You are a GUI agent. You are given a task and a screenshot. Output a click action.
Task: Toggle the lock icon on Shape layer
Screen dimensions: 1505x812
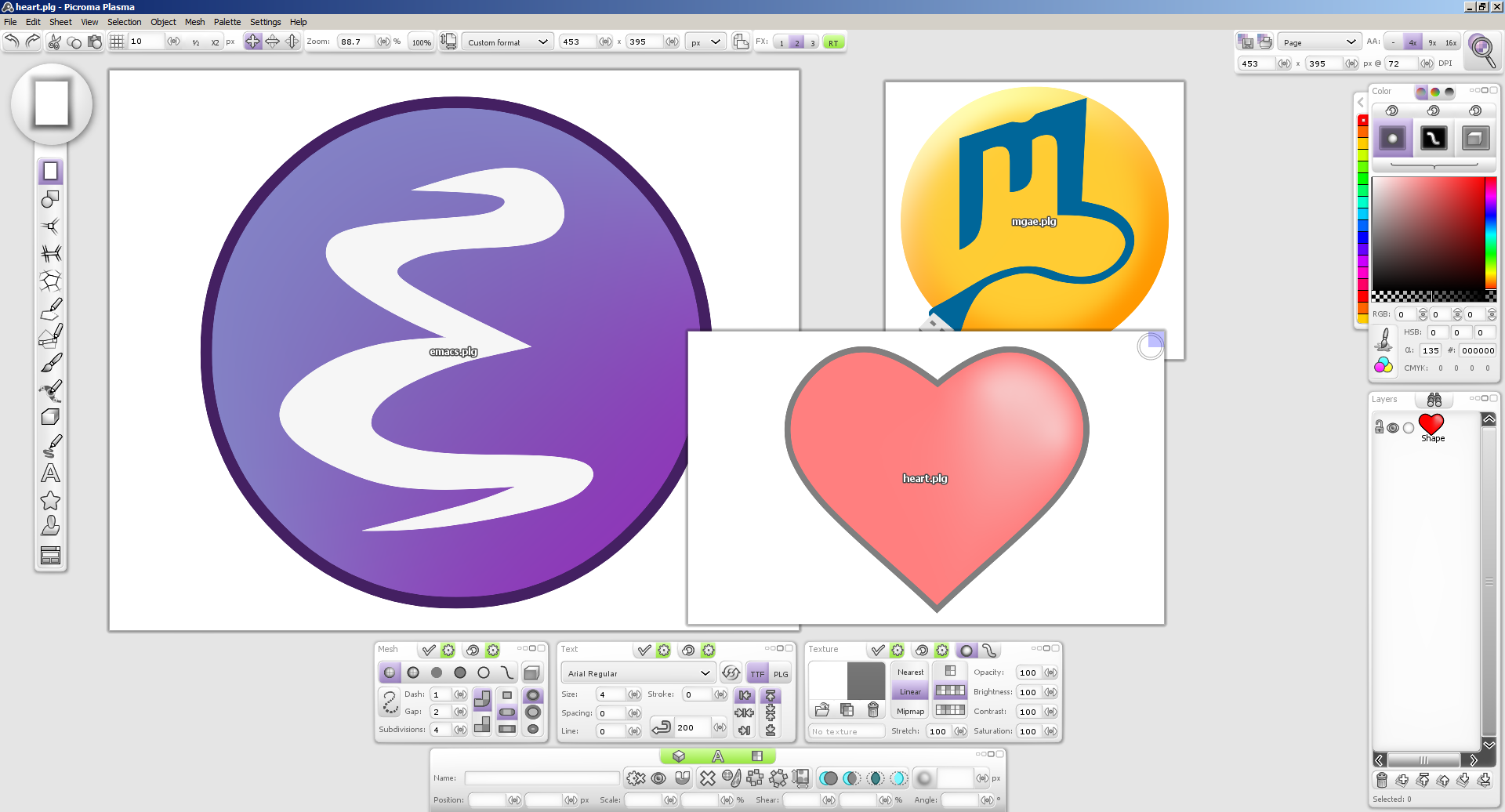(x=1379, y=427)
